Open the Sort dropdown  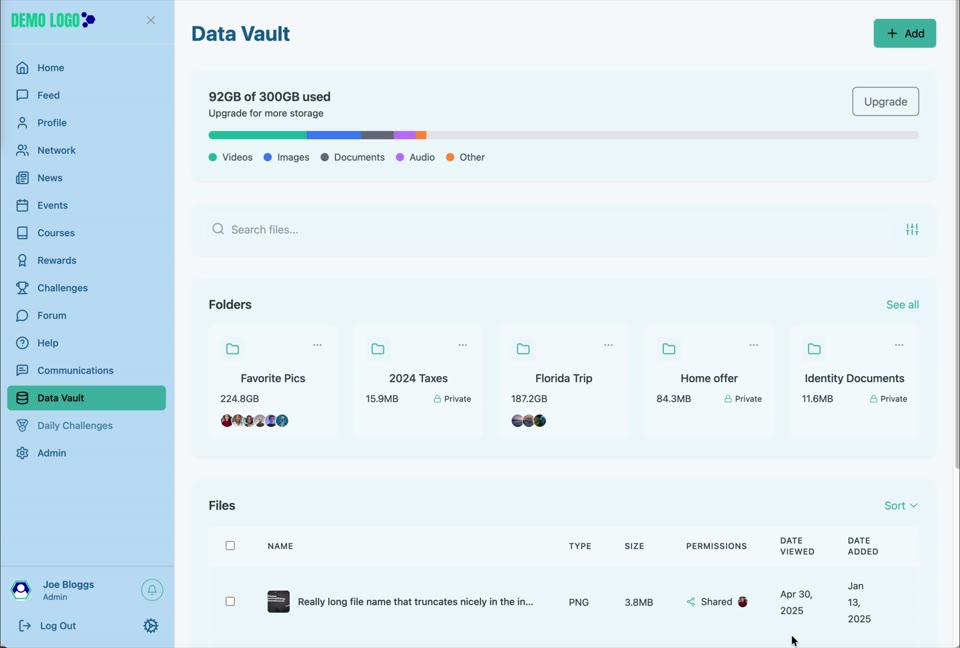point(901,505)
